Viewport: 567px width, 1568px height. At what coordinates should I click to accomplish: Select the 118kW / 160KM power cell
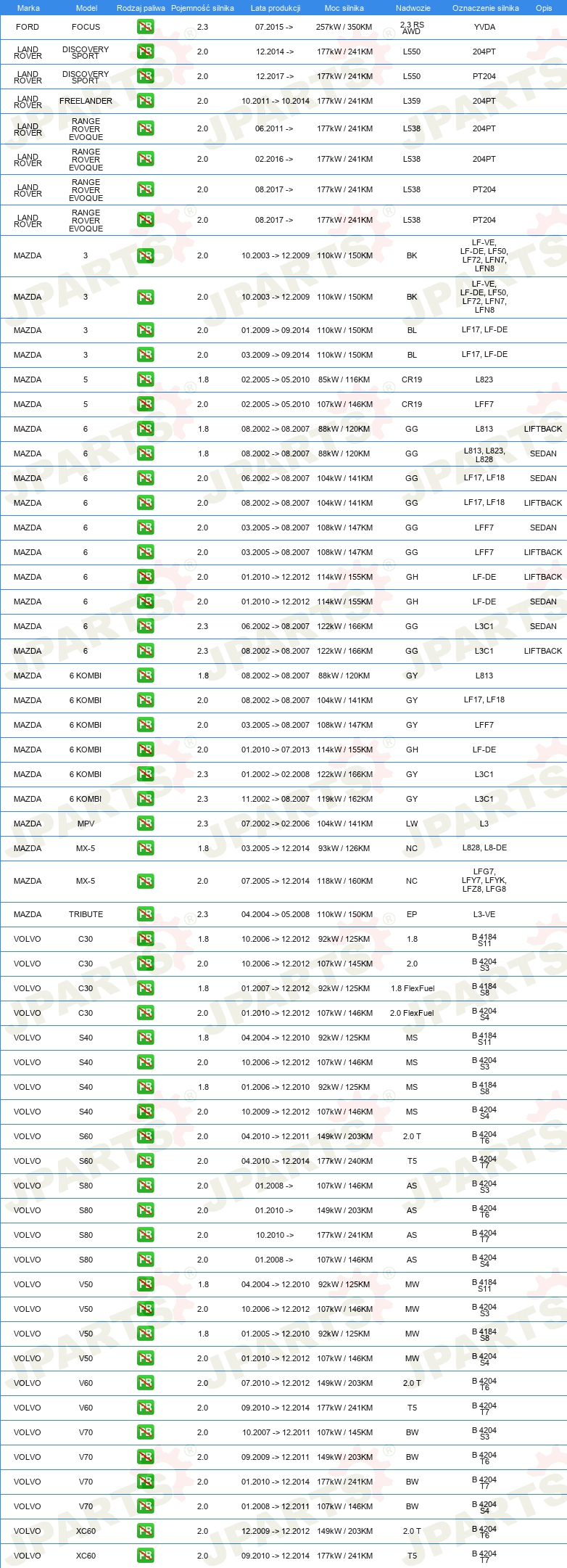point(344,881)
